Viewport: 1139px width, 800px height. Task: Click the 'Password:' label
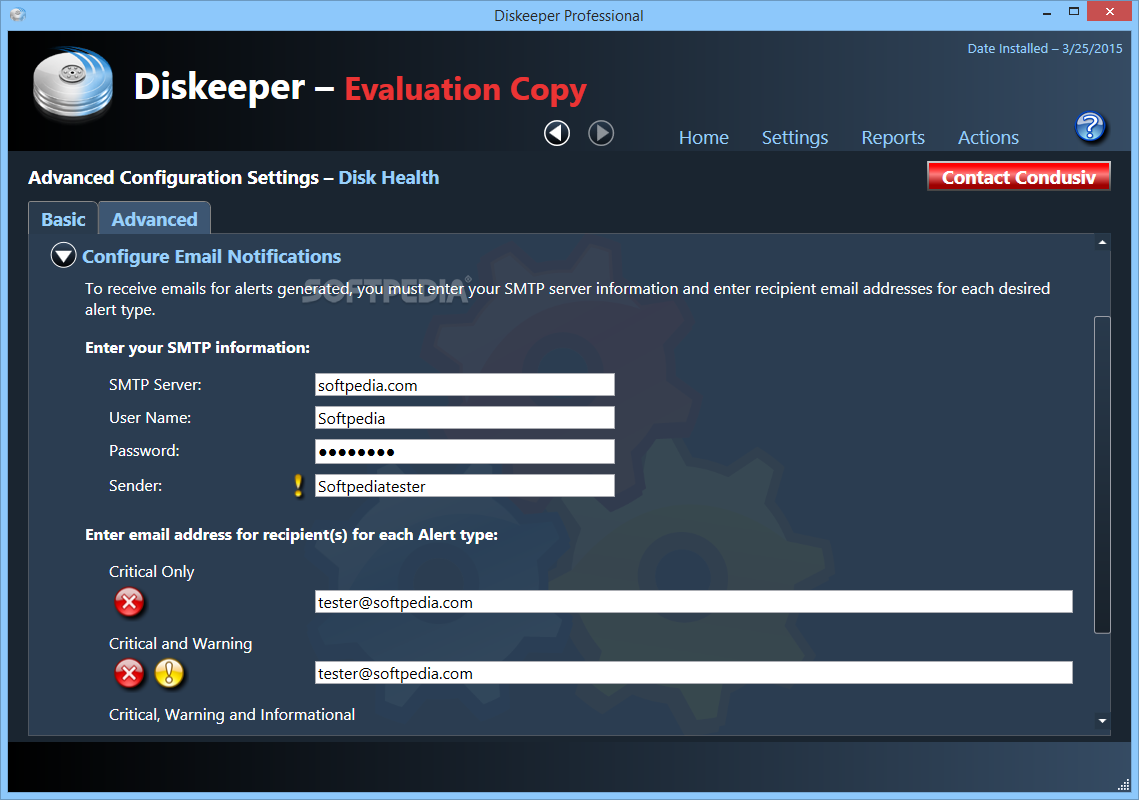[x=144, y=450]
